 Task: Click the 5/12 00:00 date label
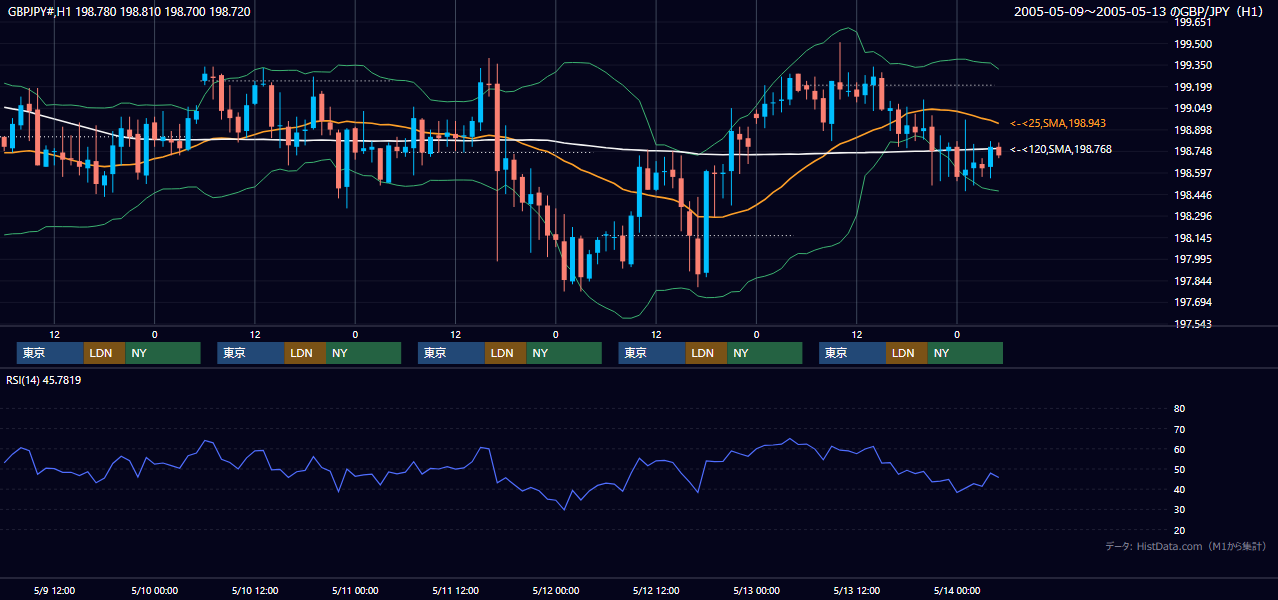click(x=556, y=590)
